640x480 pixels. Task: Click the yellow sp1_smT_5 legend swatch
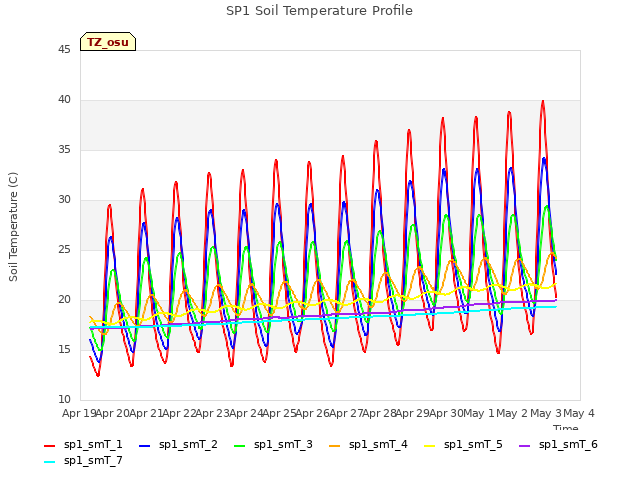click(x=429, y=446)
